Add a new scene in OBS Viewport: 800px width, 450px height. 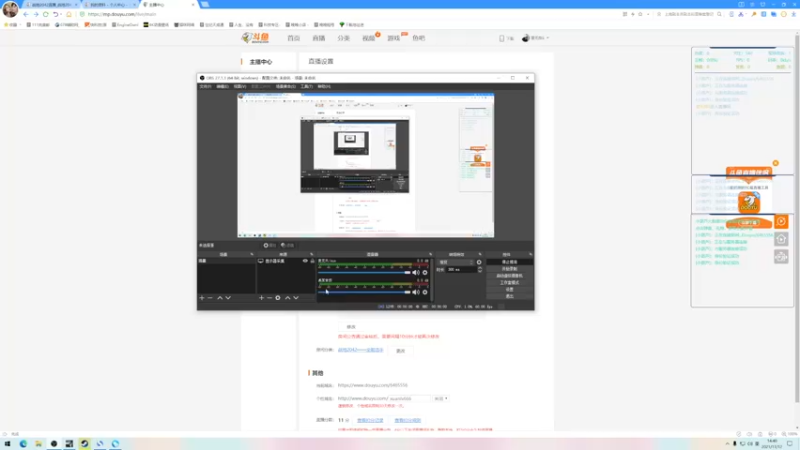(x=202, y=297)
